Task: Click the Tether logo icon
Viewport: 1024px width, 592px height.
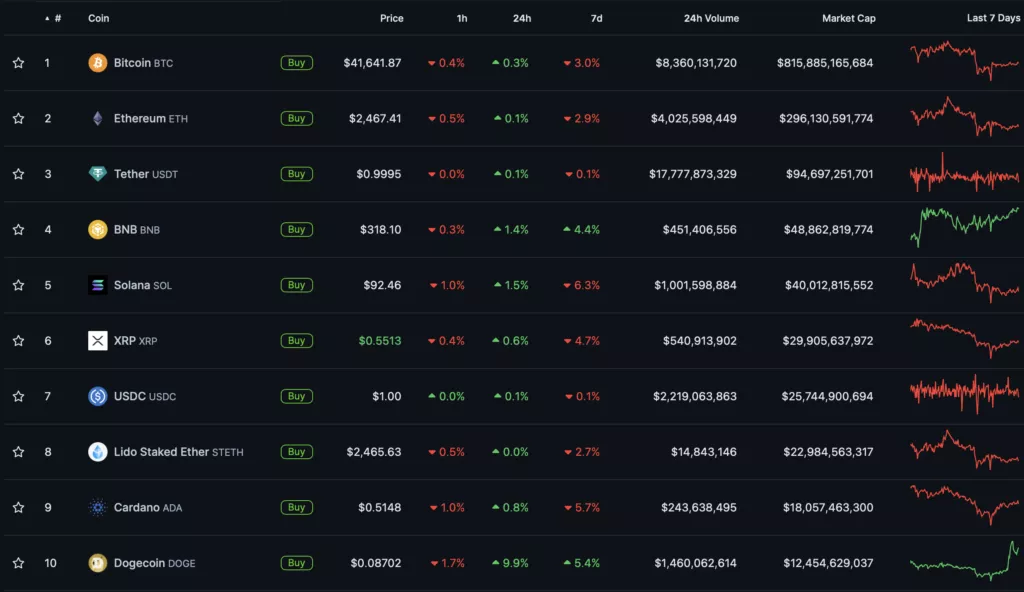Action: tap(97, 174)
